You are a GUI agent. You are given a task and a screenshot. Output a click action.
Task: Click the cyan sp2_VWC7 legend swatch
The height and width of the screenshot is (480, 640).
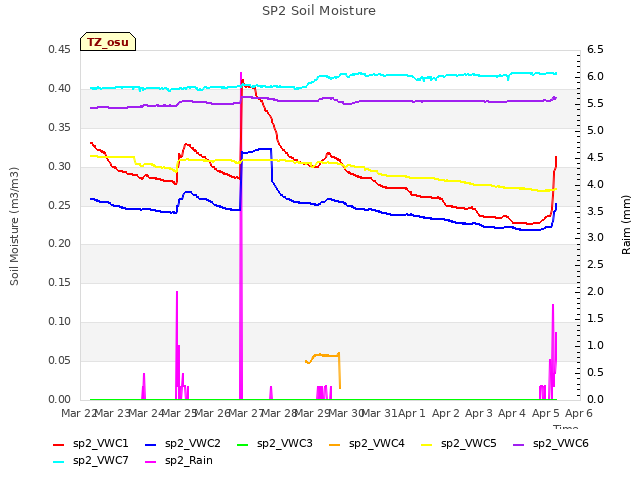point(59,462)
